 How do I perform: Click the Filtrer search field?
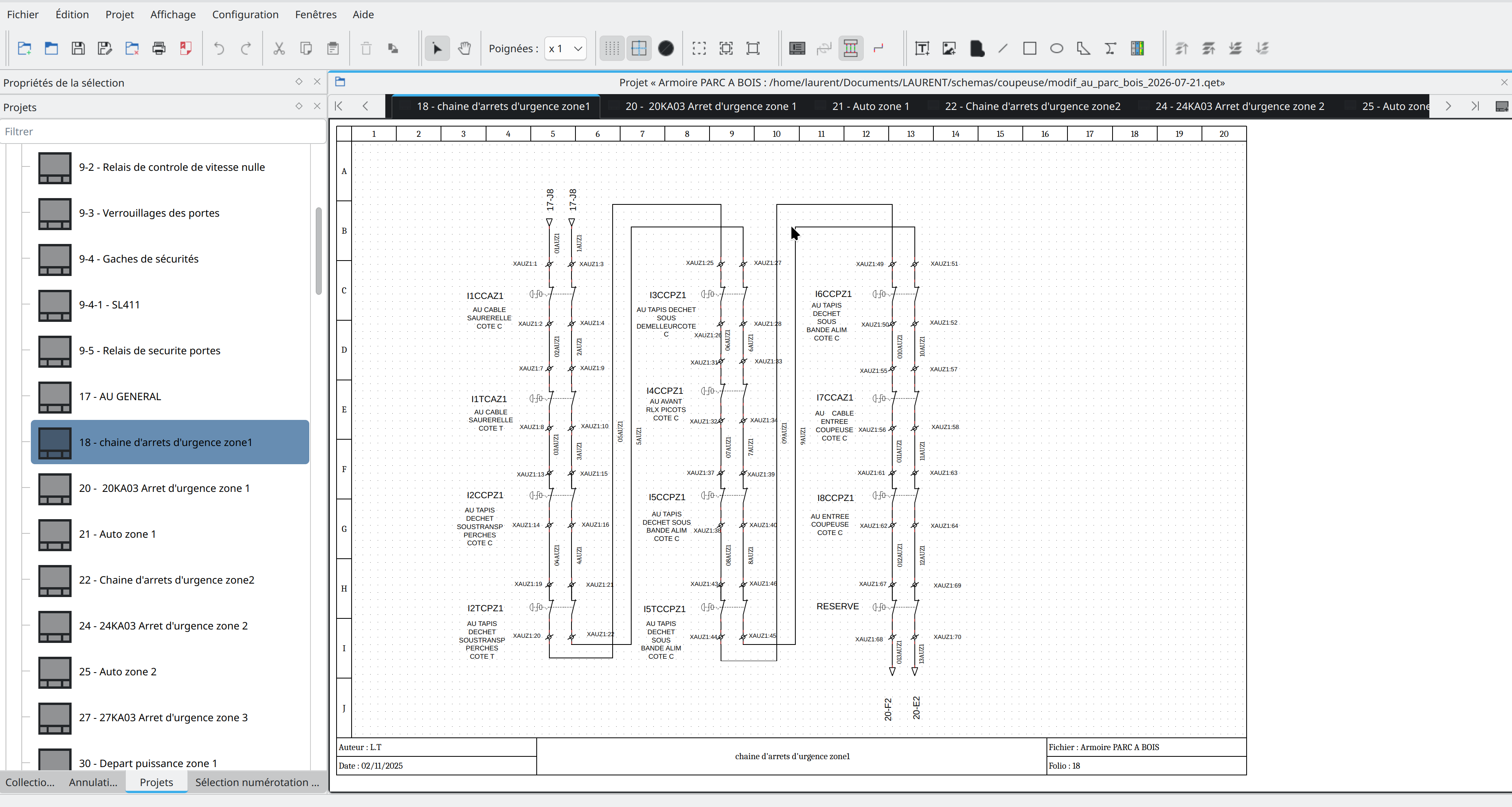coord(163,131)
